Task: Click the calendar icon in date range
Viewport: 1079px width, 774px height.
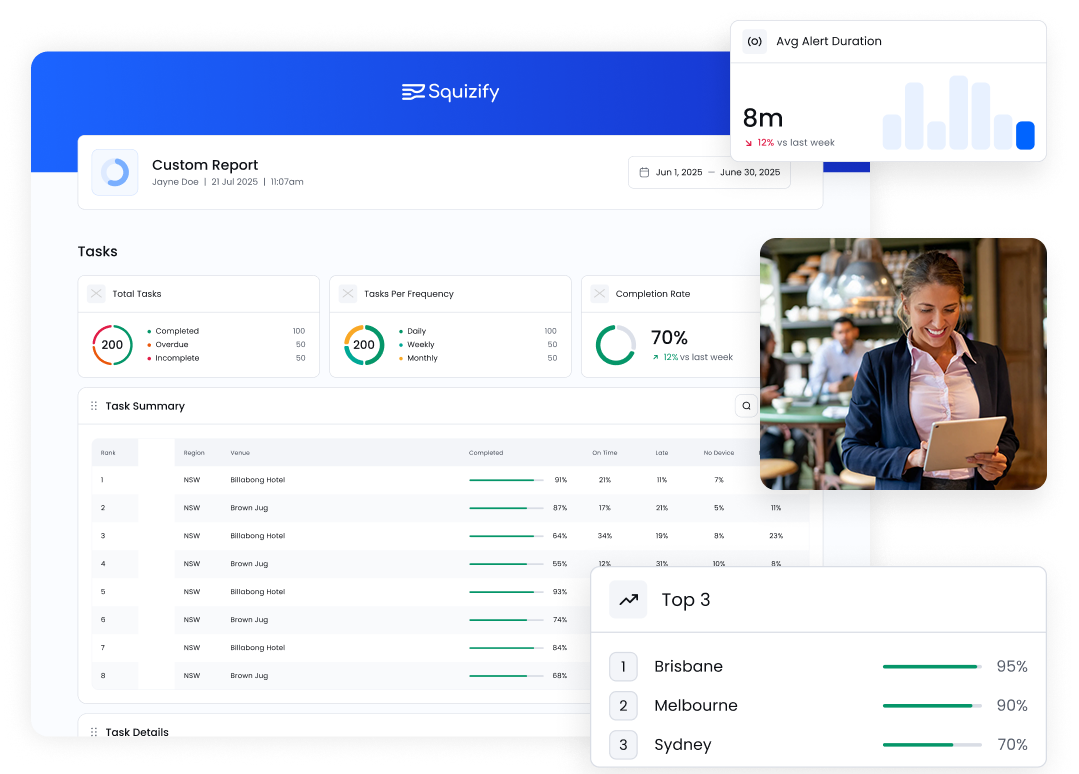Action: tap(644, 173)
